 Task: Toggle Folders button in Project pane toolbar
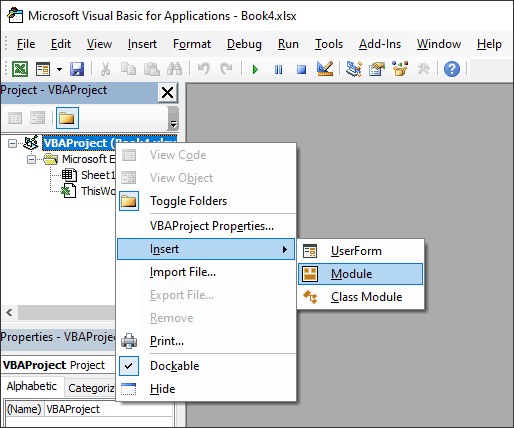tap(67, 118)
